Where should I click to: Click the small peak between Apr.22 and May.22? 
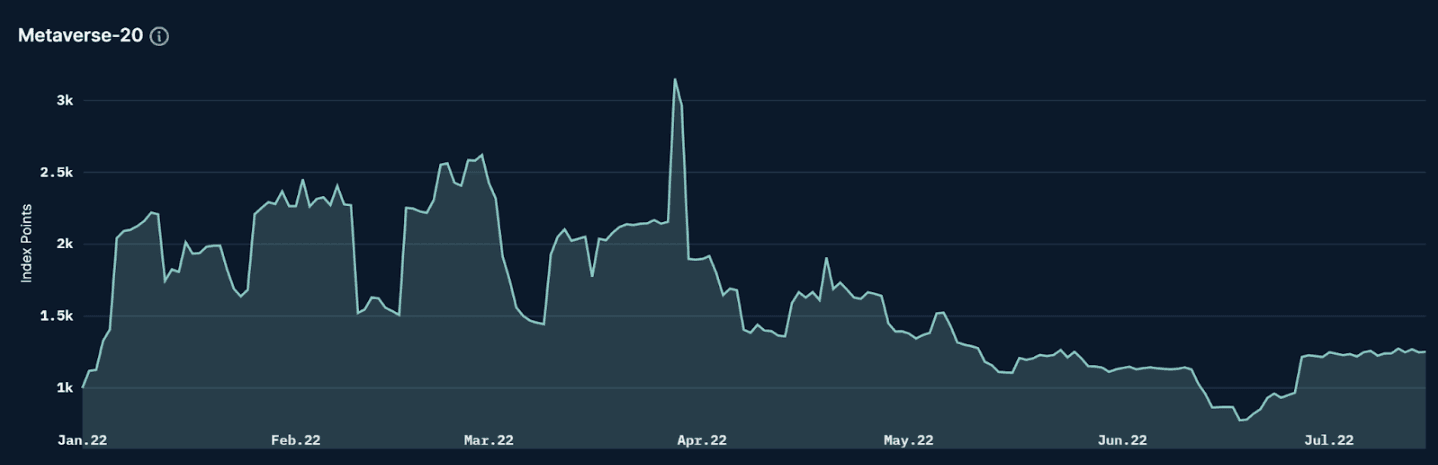tap(826, 259)
